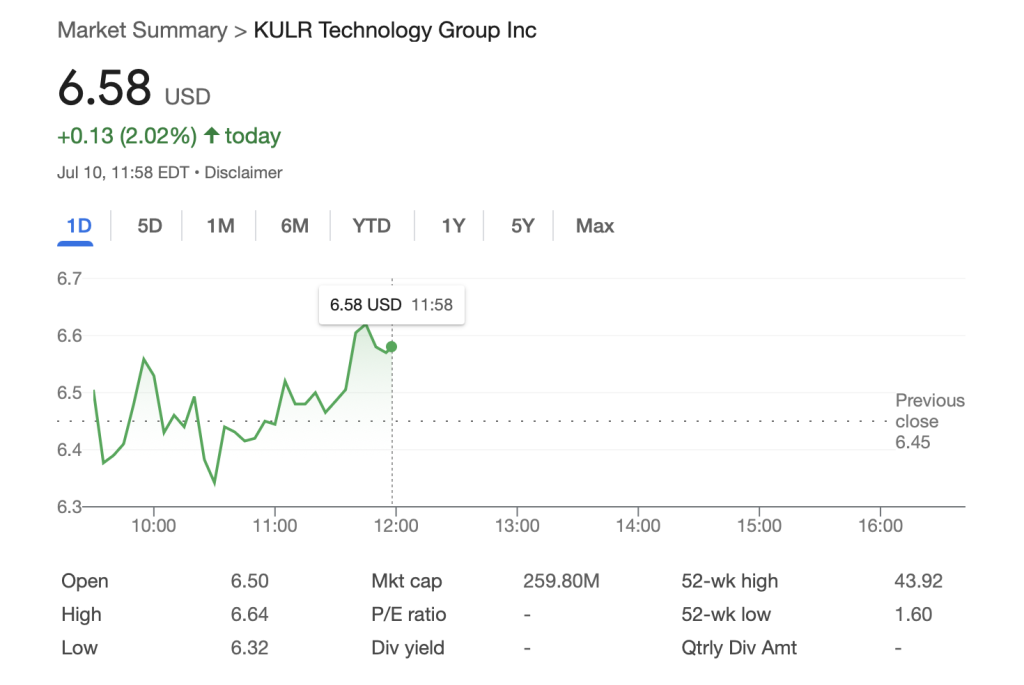Viewport: 1024px width, 685px height.
Task: Click the 12:00 time axis label
Action: click(395, 526)
